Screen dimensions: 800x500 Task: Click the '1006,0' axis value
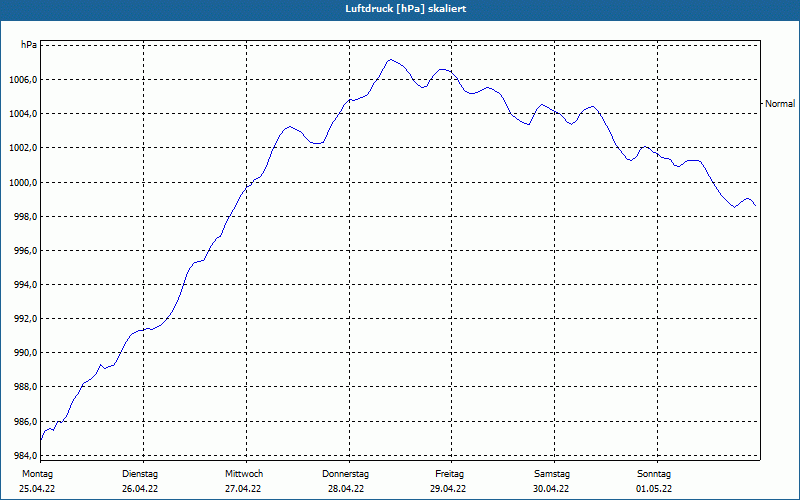(24, 80)
